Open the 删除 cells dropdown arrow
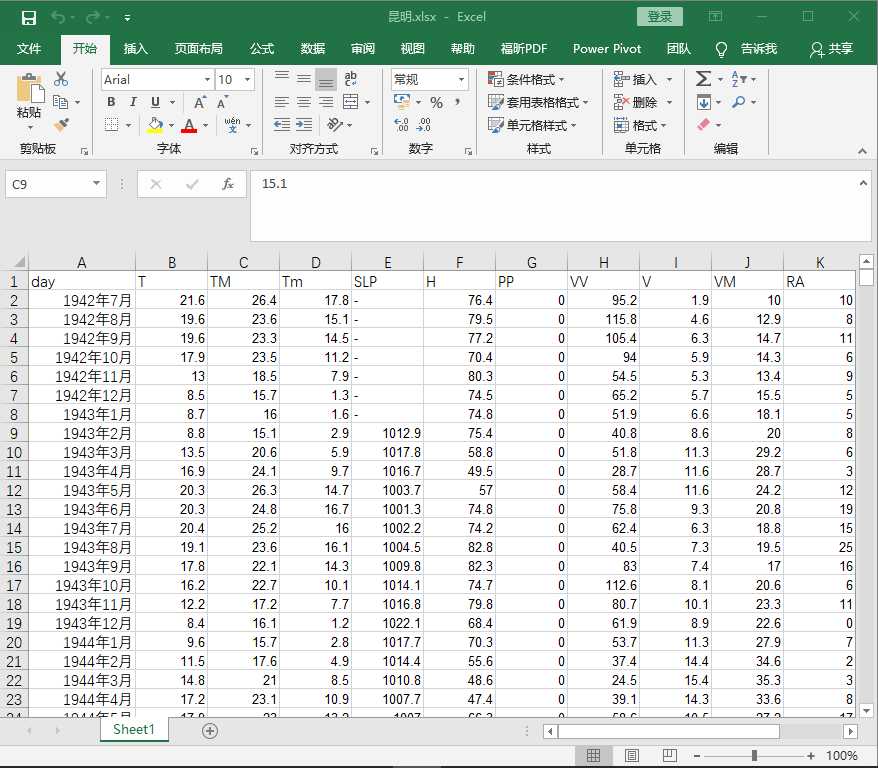The height and width of the screenshot is (768, 878). pos(669,102)
